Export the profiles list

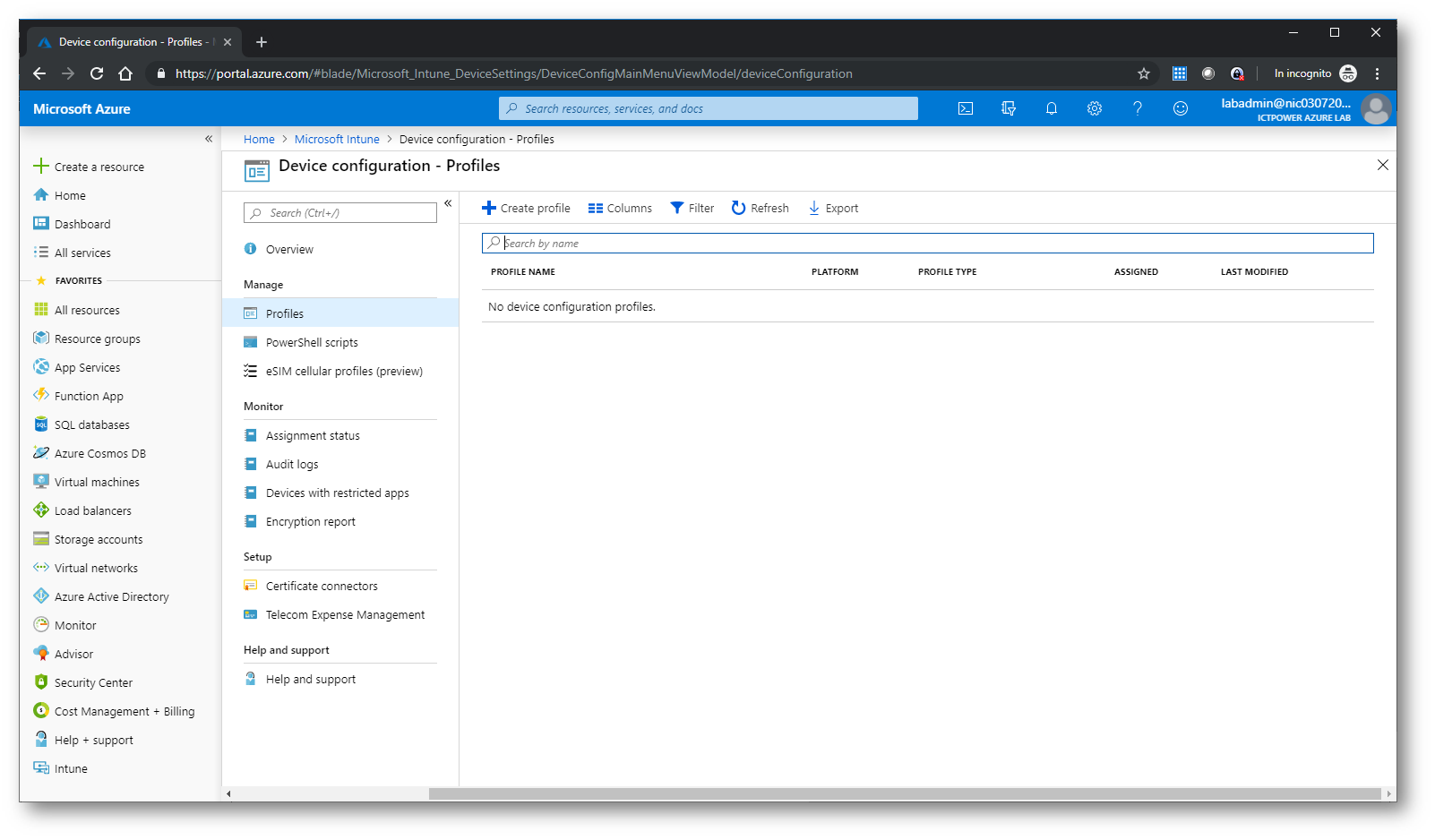pyautogui.click(x=833, y=208)
